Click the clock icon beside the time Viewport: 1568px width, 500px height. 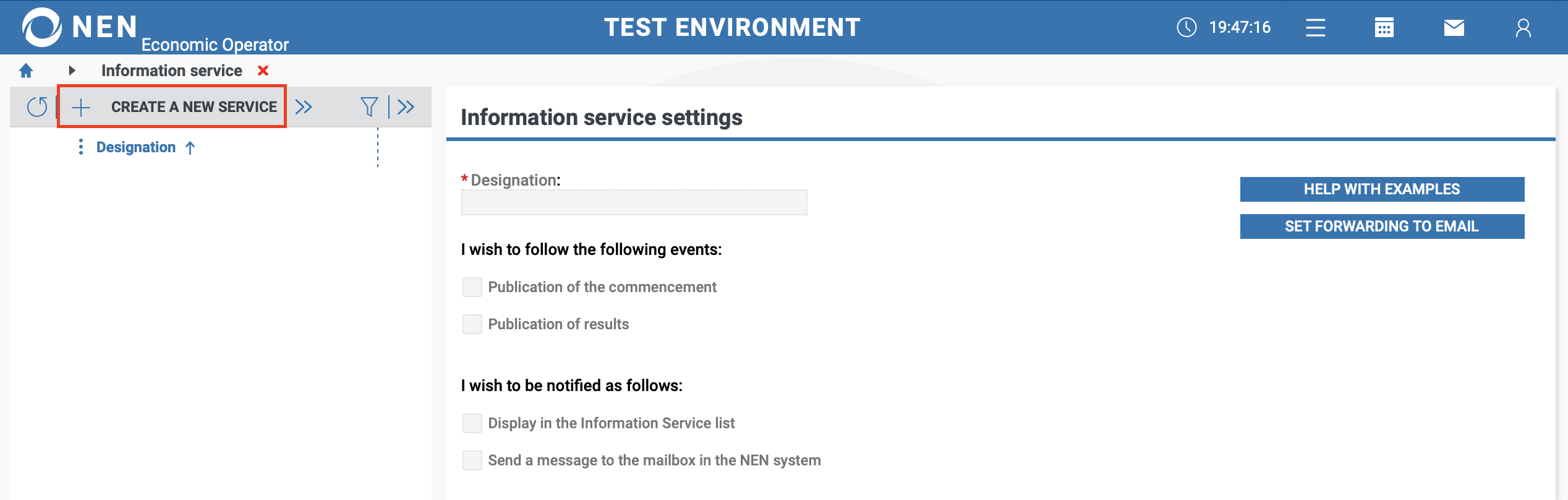pos(1187,27)
